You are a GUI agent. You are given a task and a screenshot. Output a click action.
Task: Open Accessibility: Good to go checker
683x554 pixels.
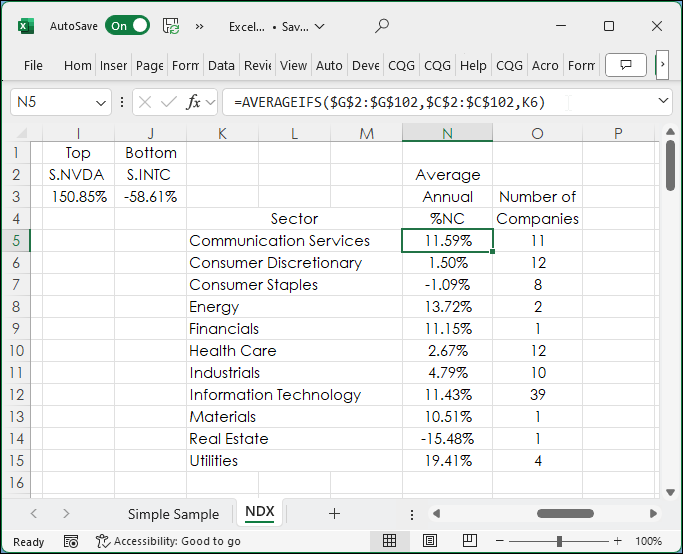(168, 541)
